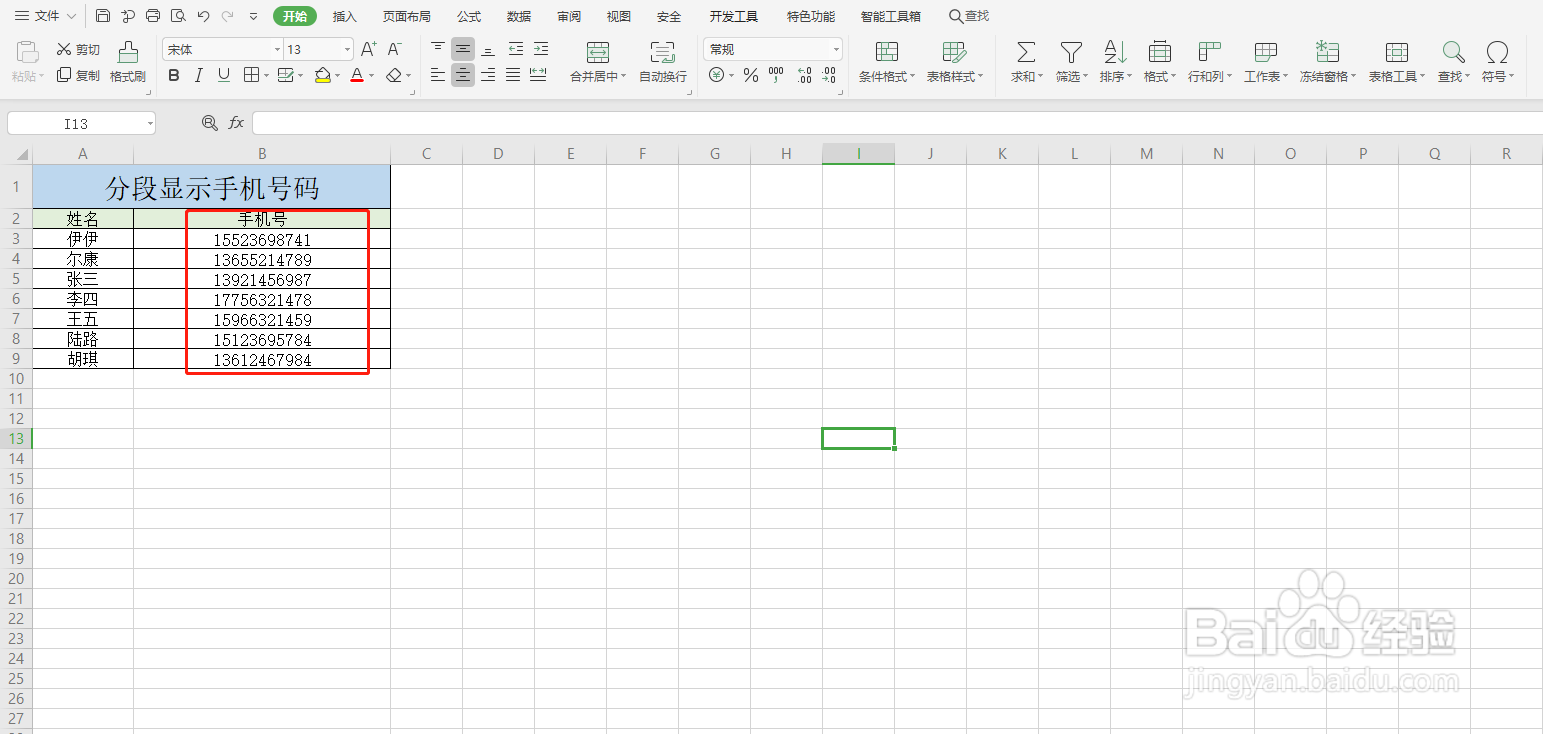Expand the quick access toolbar customize arrow

coord(253,16)
